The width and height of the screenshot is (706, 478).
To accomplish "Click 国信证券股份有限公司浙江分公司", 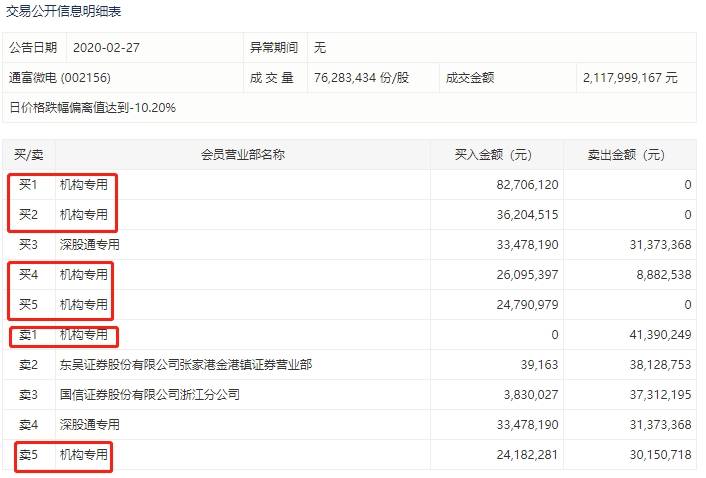I will 150,395.
